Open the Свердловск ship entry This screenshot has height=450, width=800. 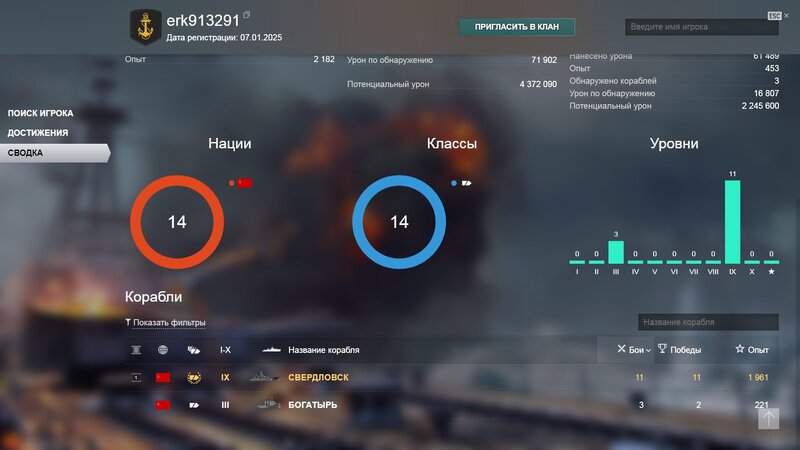pyautogui.click(x=318, y=378)
